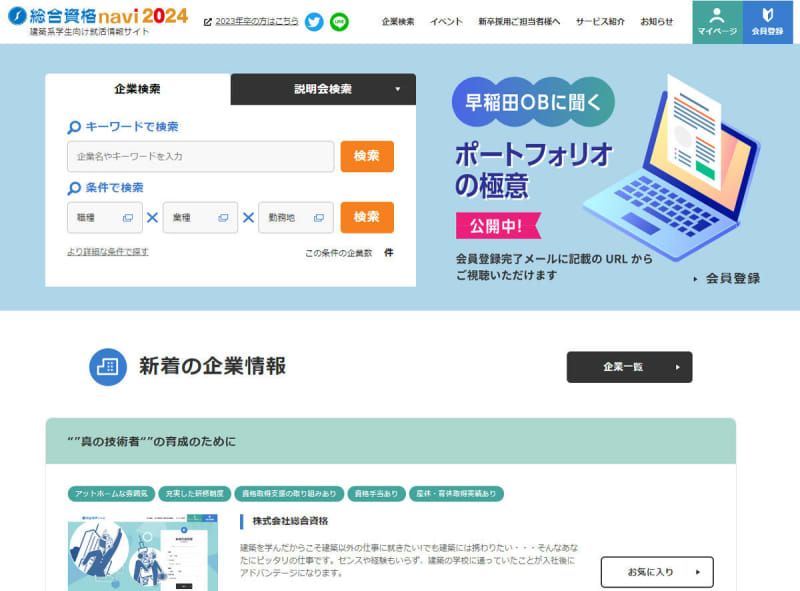This screenshot has width=800, height=591.
Task: Open the Twitter icon link
Action: (314, 21)
